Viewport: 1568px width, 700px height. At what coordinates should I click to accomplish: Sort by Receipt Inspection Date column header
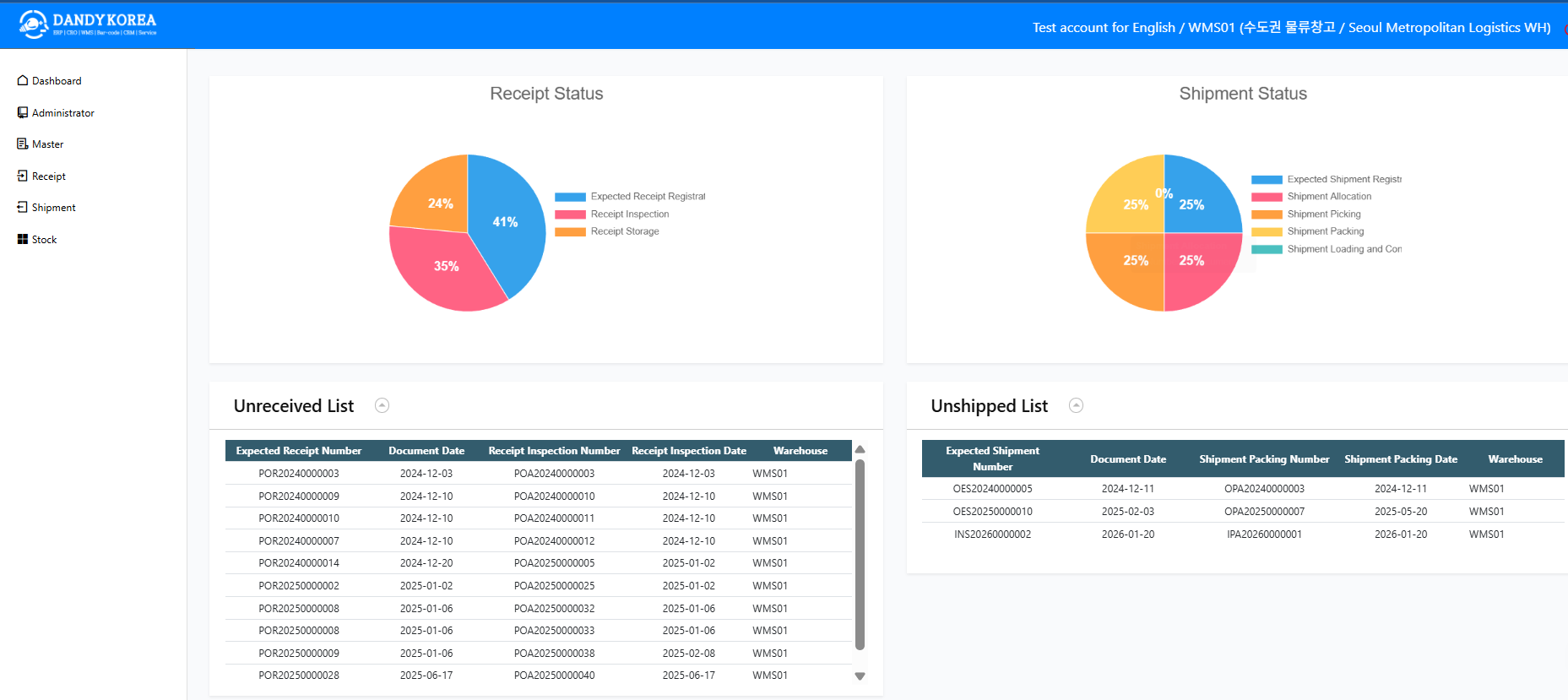(x=689, y=451)
